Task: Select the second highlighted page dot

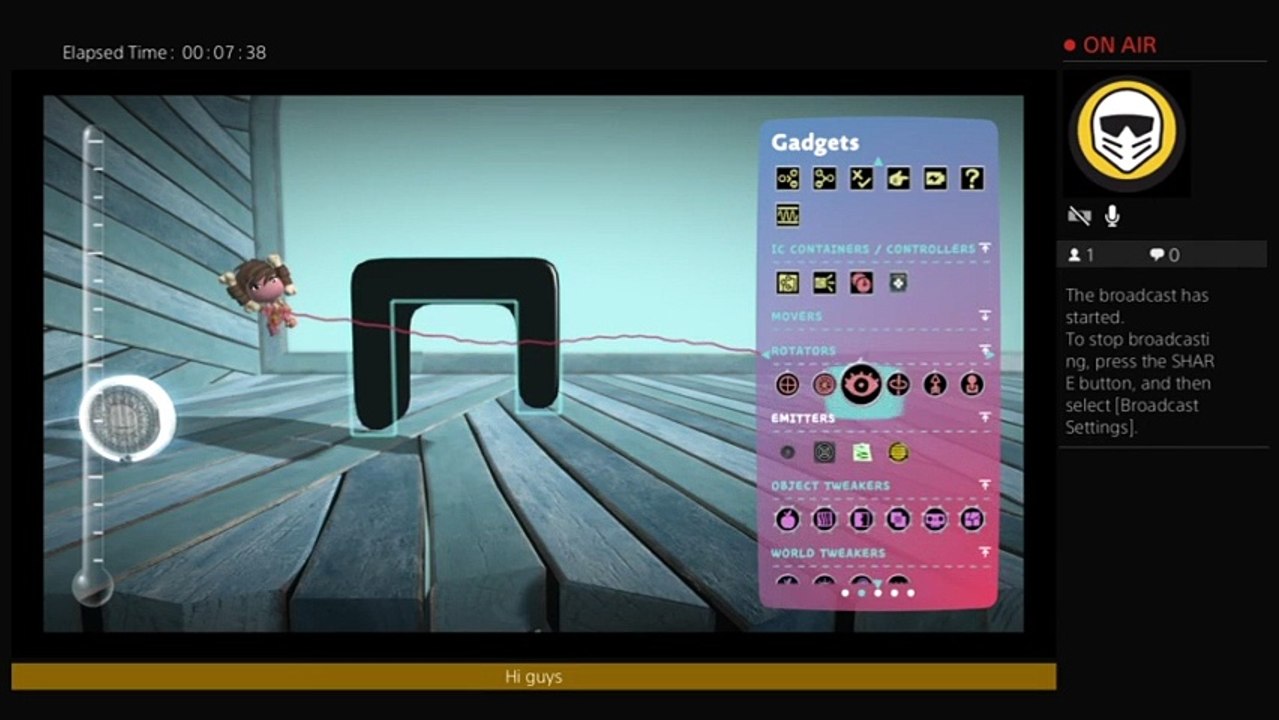Action: point(861,593)
